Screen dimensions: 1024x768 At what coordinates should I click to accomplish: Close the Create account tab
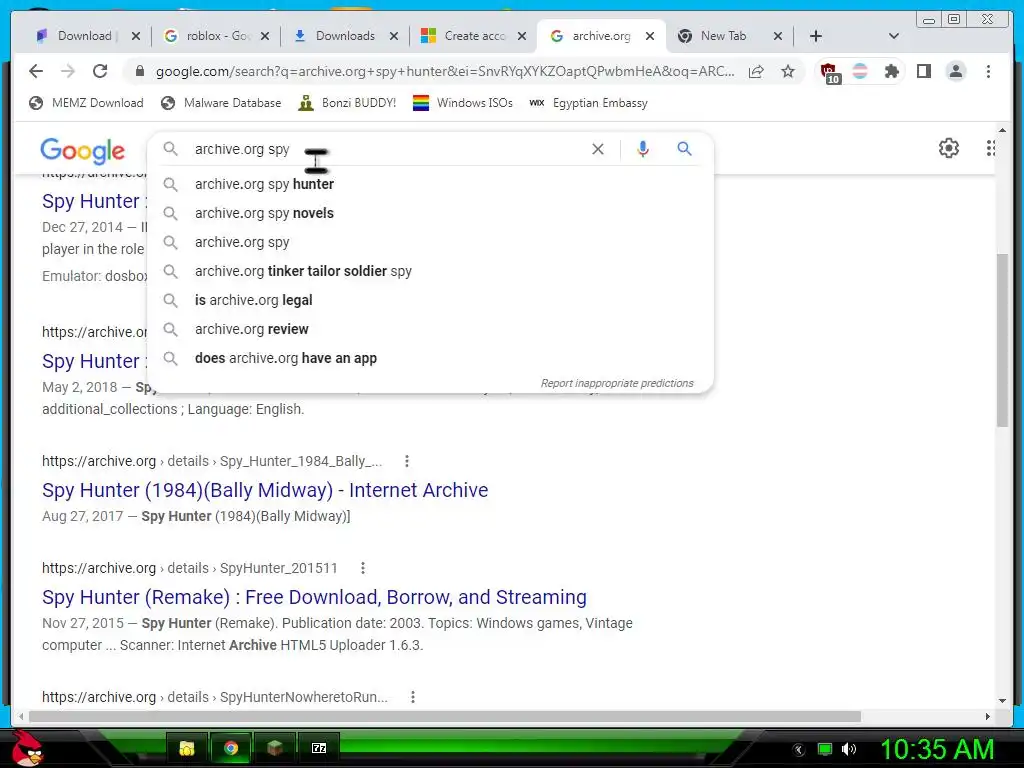(x=522, y=36)
